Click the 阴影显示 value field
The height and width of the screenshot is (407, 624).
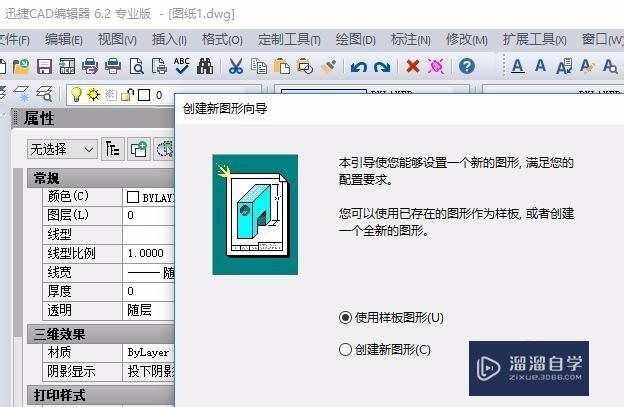coord(149,371)
